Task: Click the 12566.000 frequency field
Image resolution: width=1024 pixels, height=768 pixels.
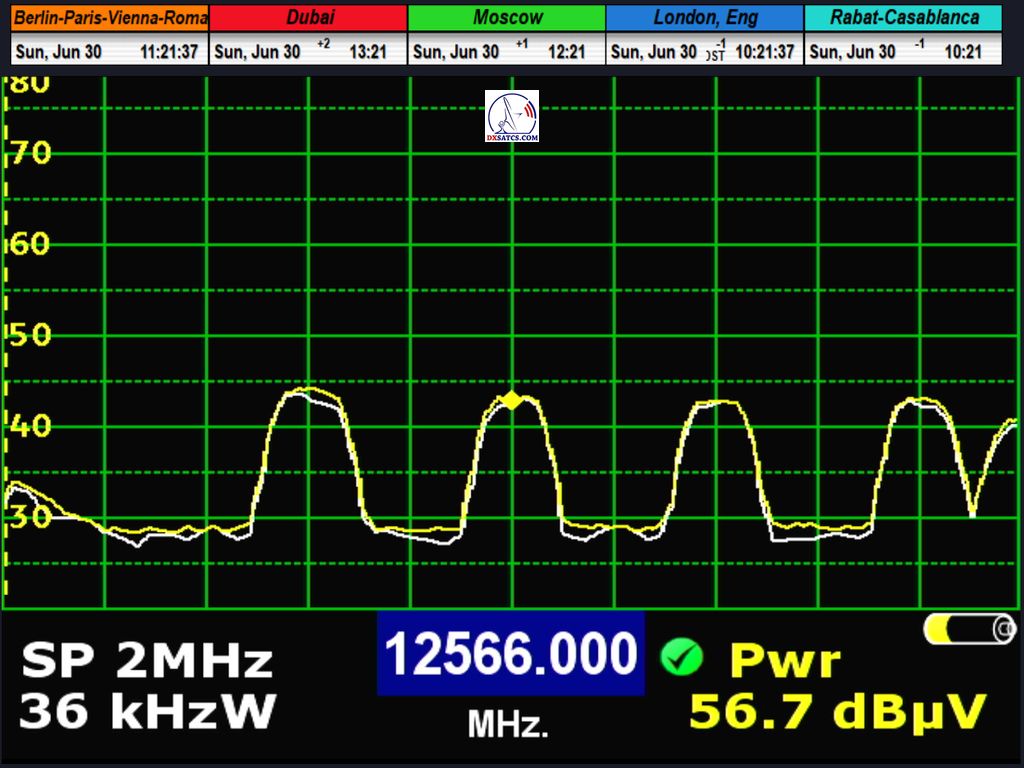Action: 510,655
